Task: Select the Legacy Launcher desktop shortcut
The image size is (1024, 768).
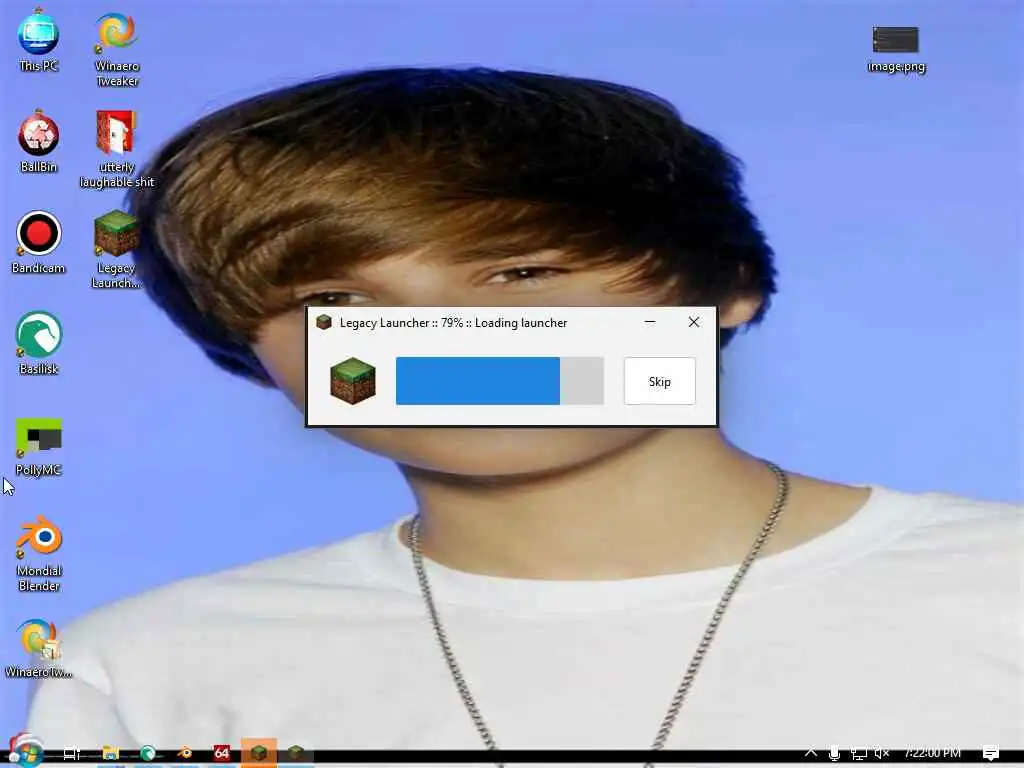Action: pos(116,250)
